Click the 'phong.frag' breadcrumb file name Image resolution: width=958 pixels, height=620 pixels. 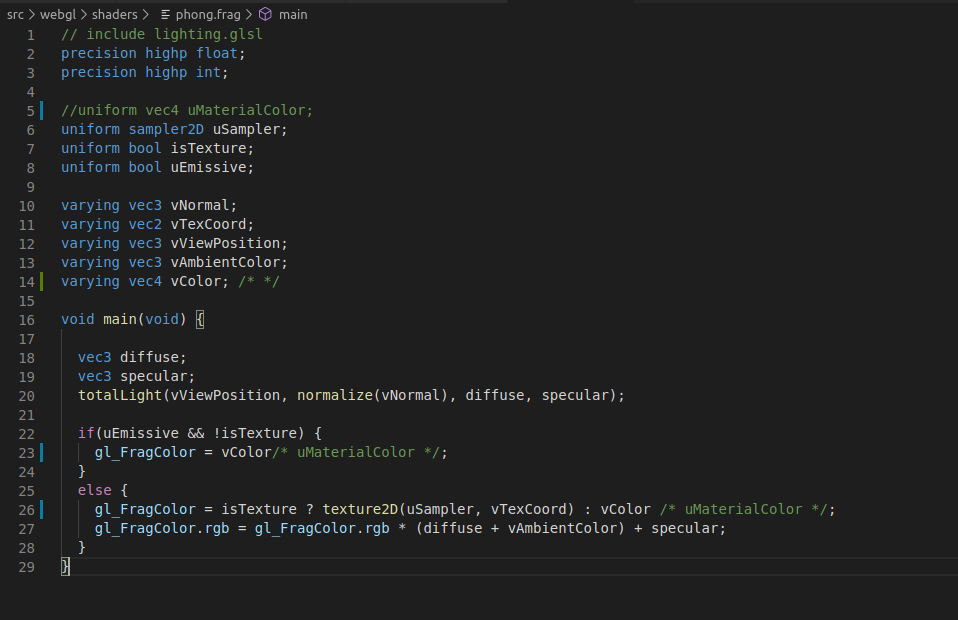tap(208, 15)
